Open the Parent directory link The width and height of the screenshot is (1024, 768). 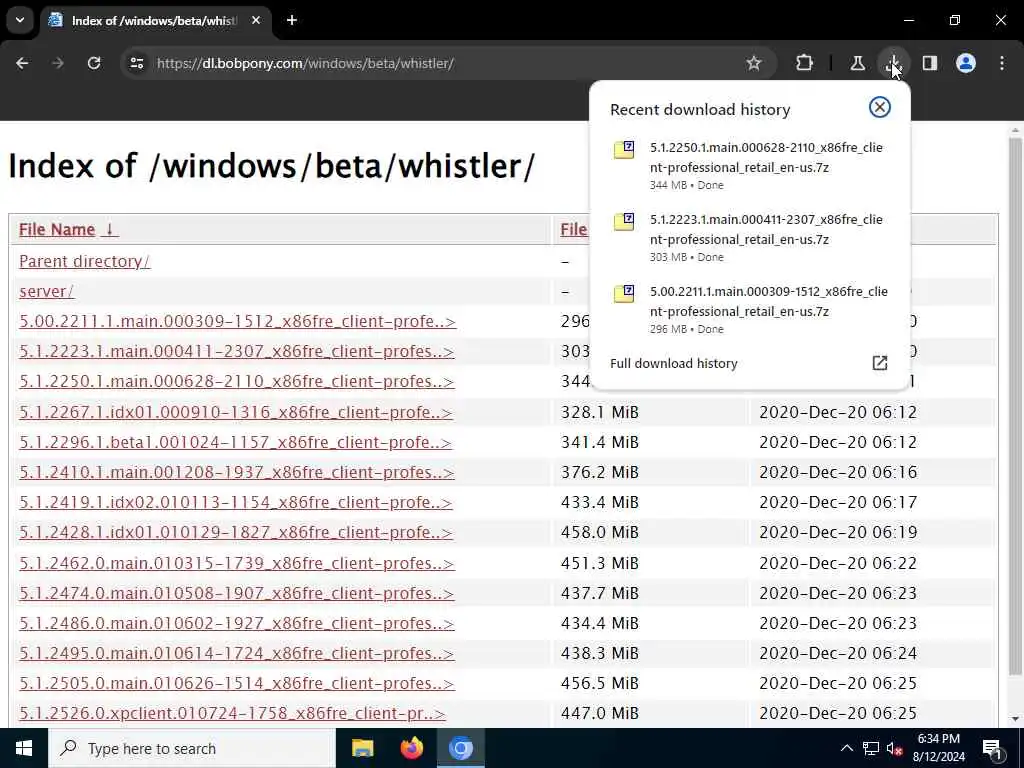click(x=84, y=261)
